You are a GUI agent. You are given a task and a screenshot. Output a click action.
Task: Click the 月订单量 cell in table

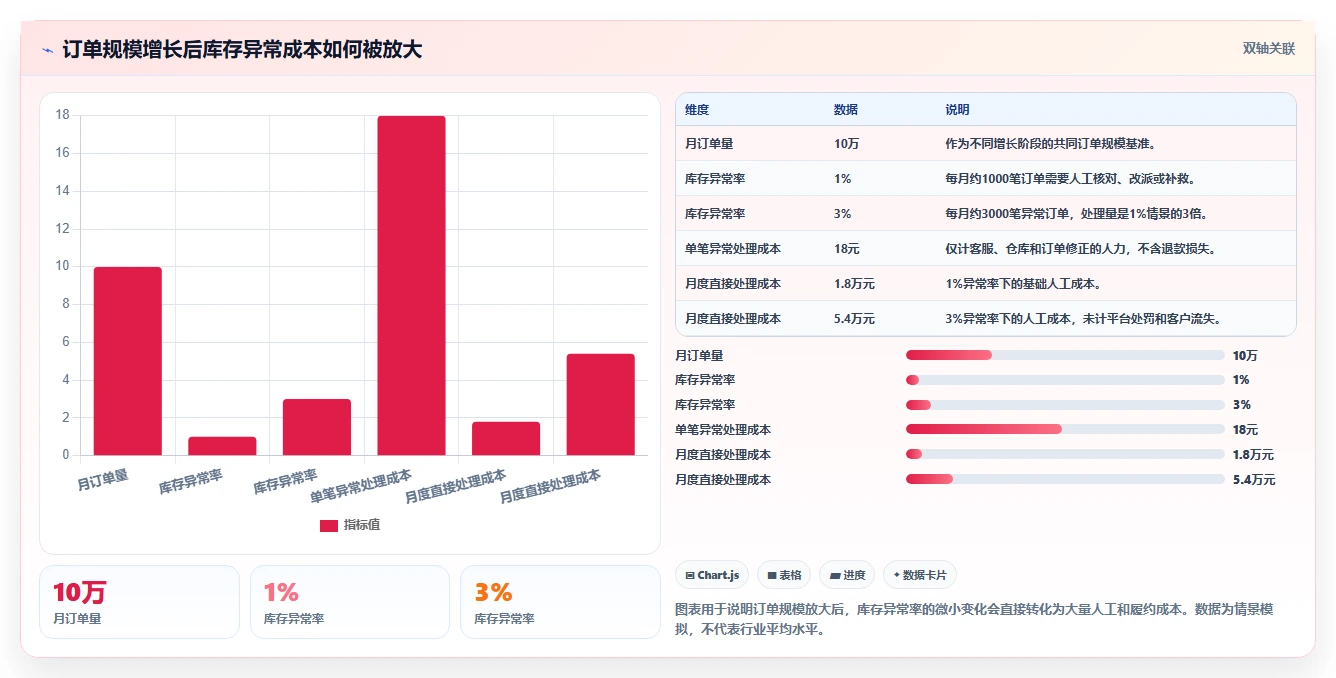(x=709, y=144)
